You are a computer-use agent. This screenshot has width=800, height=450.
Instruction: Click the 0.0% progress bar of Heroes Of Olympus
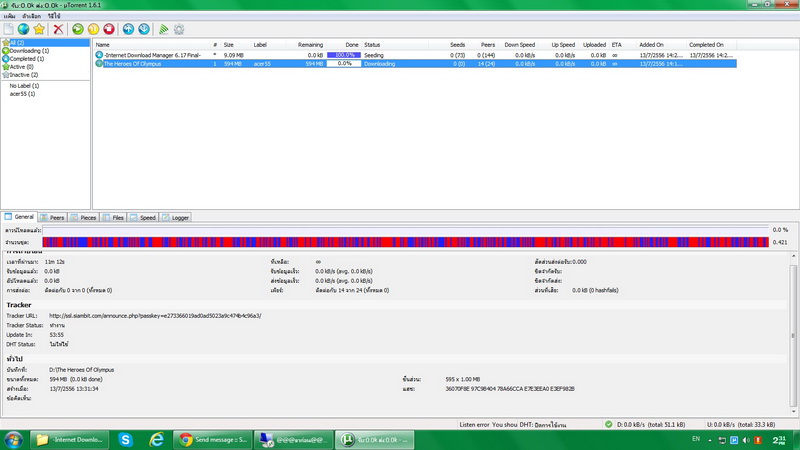click(344, 64)
